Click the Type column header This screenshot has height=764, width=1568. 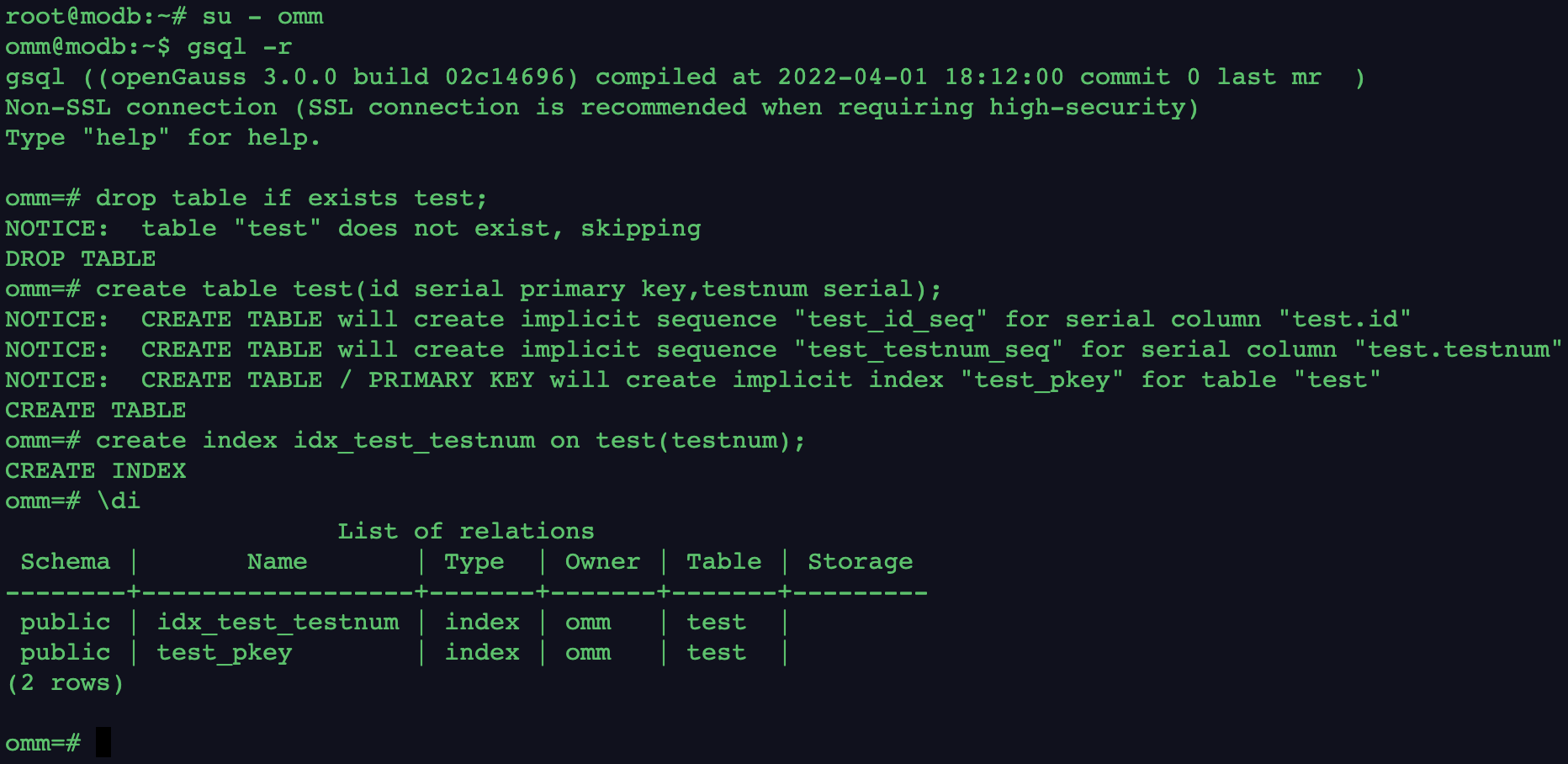pyautogui.click(x=474, y=561)
